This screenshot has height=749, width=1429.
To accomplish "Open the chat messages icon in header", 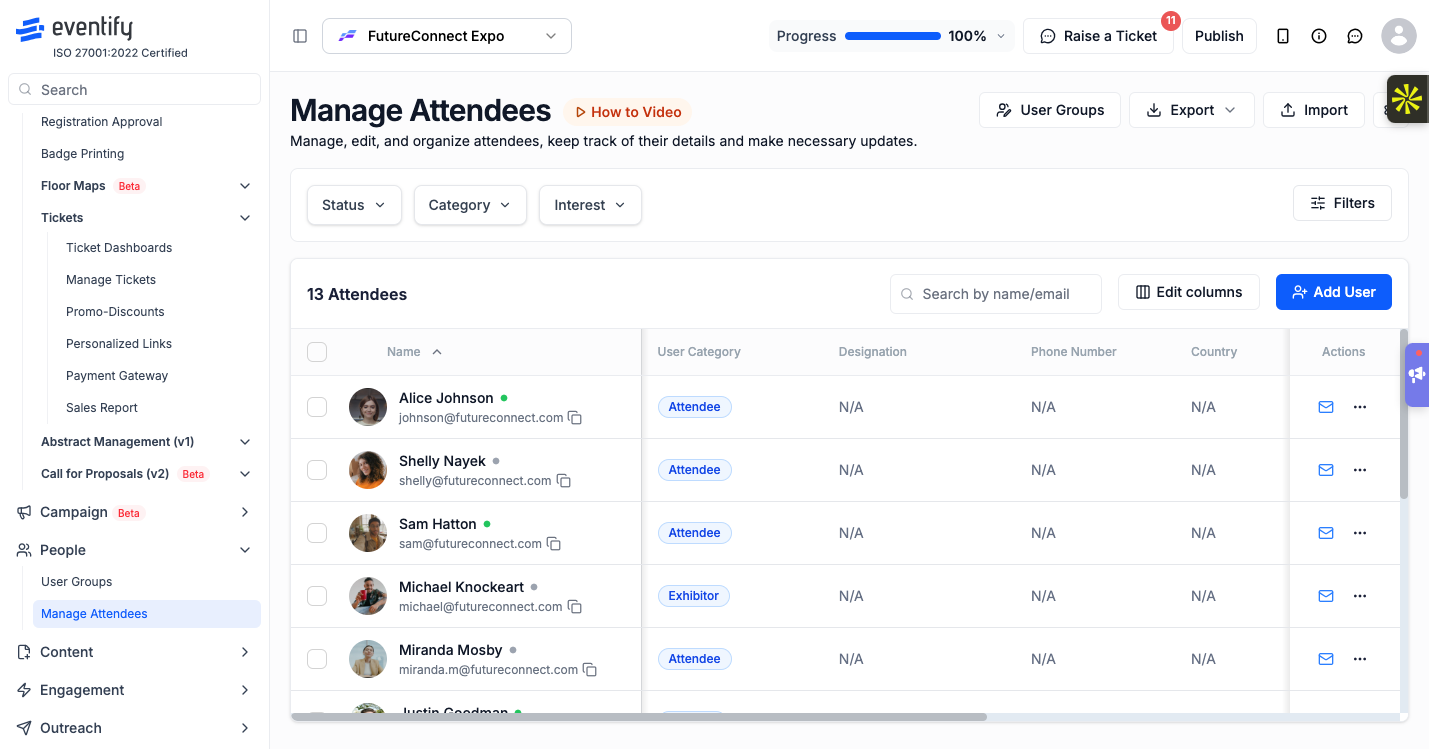I will [1355, 36].
